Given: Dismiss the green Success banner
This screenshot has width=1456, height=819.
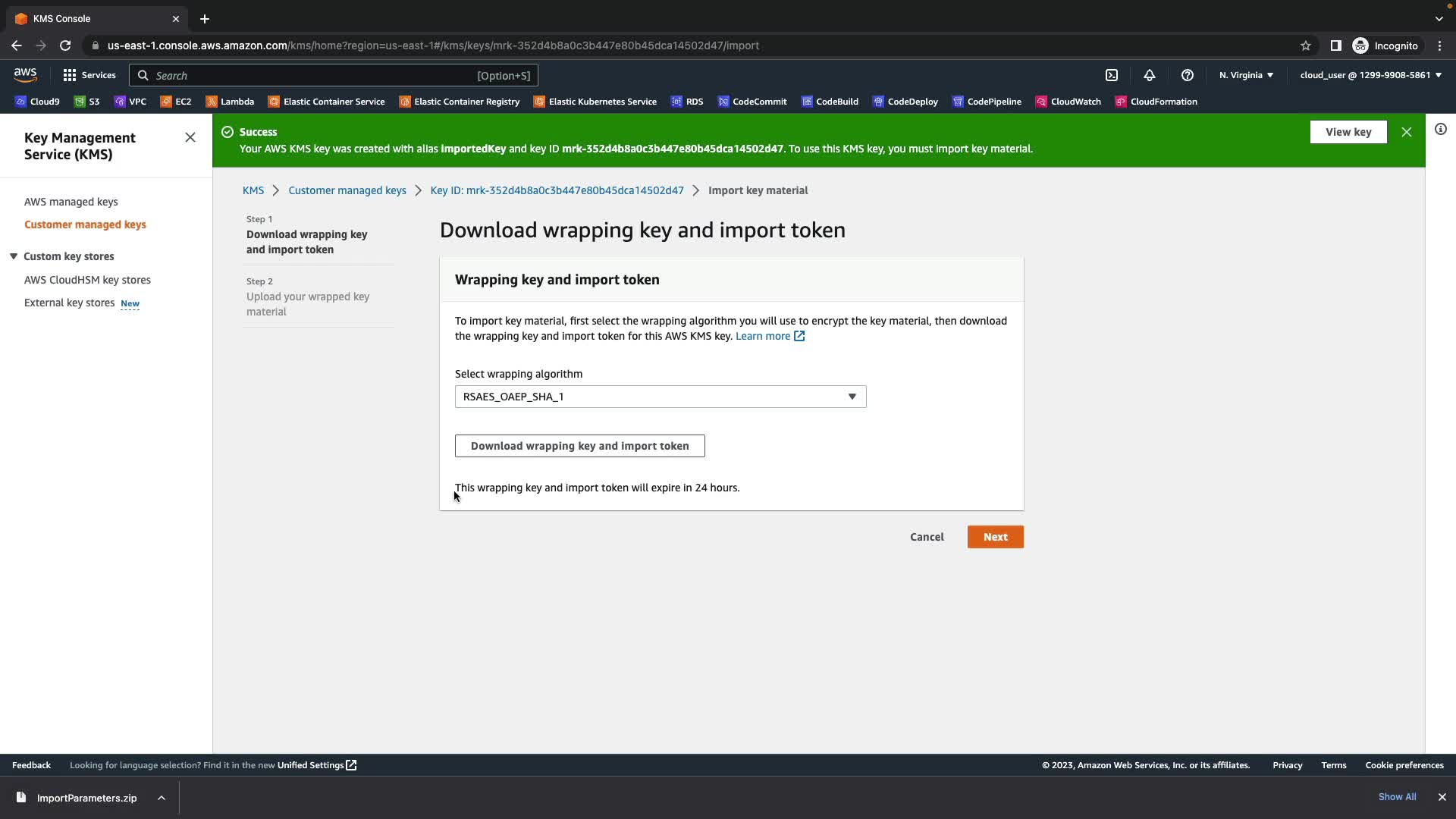Looking at the screenshot, I should pos(1407,132).
